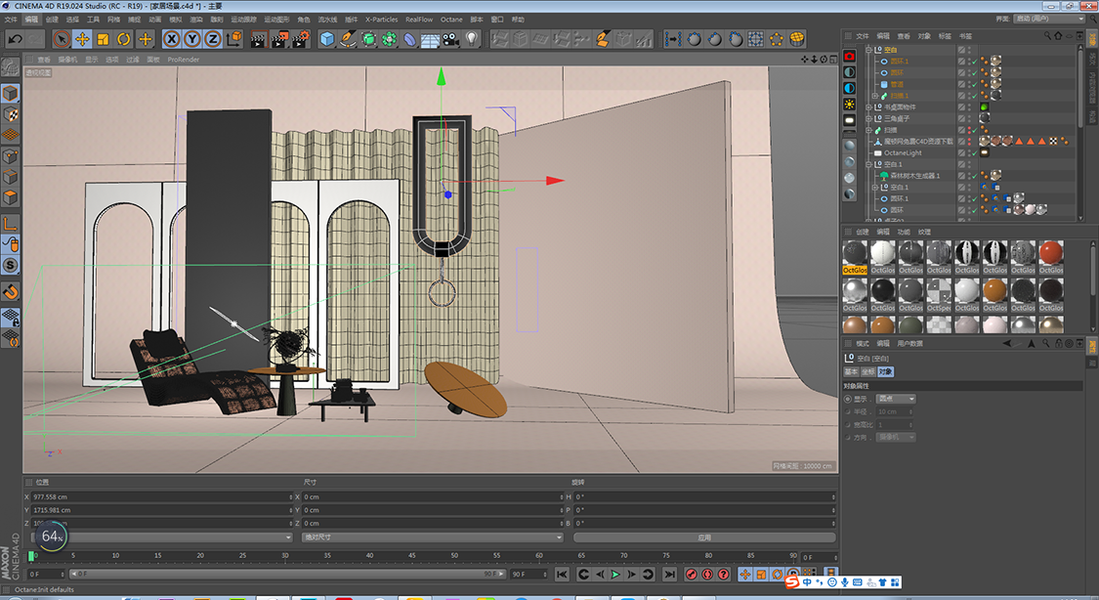Activate the Rotate tool icon

(x=124, y=39)
